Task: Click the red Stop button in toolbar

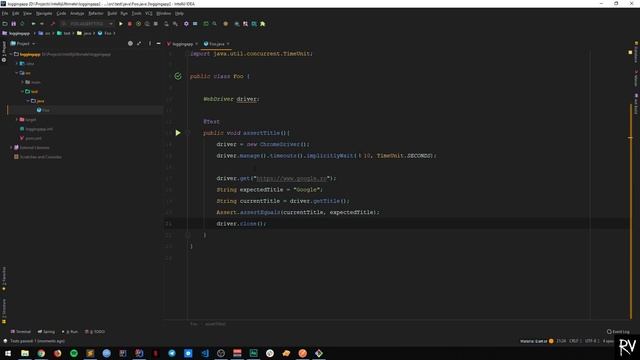Action: point(130,24)
